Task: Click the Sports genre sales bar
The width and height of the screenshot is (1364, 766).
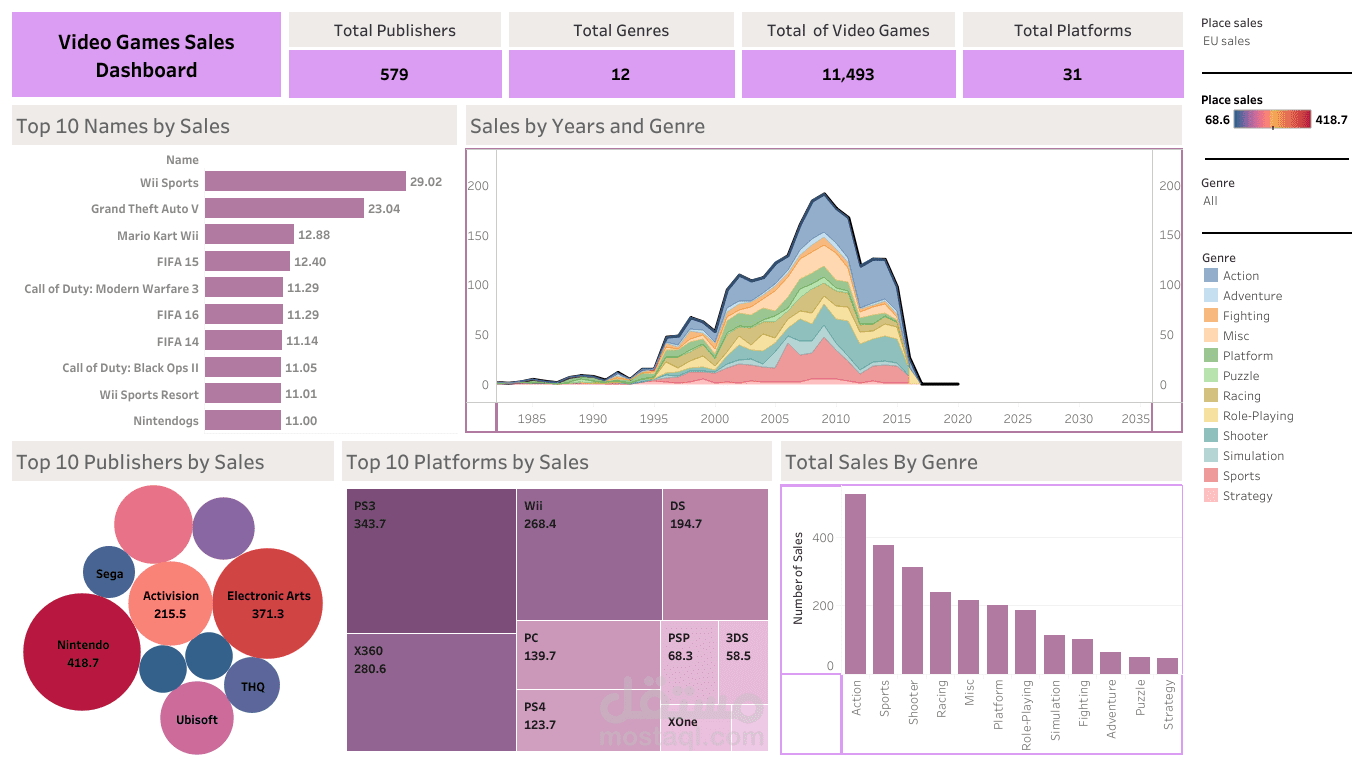Action: (883, 609)
